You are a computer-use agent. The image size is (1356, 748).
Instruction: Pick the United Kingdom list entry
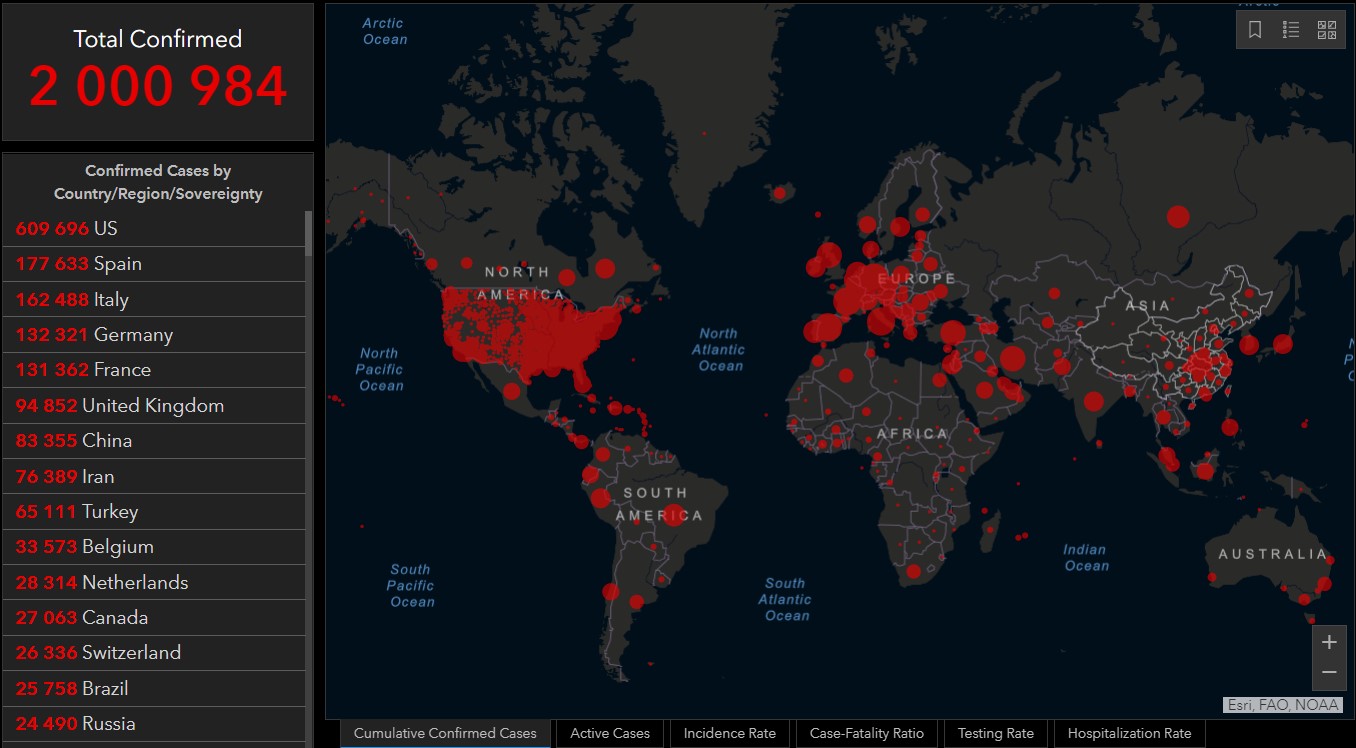tap(154, 406)
